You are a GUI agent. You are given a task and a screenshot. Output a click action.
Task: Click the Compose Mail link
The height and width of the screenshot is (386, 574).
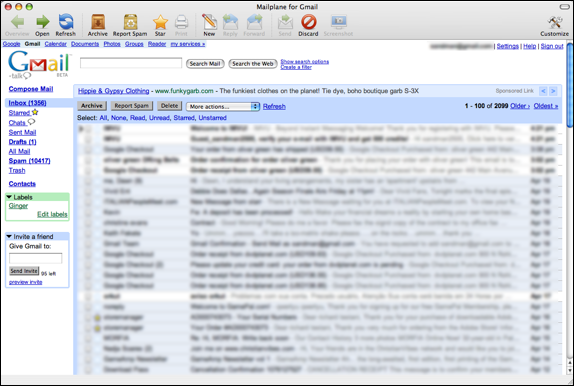(31, 89)
